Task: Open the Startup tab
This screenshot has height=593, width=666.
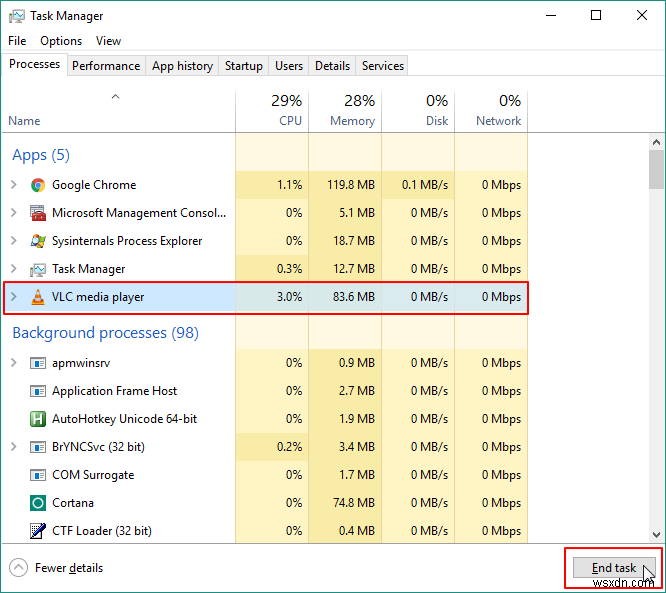Action: pyautogui.click(x=243, y=66)
